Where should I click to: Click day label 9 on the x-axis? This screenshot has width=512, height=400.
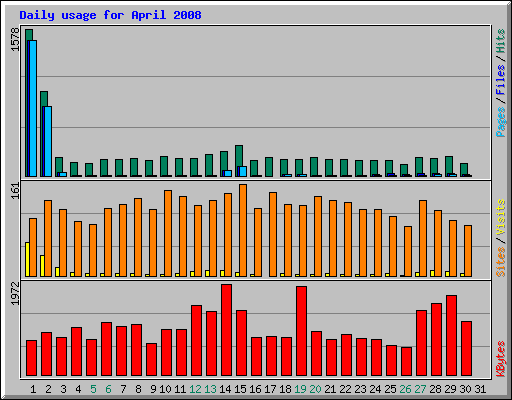pos(153,389)
